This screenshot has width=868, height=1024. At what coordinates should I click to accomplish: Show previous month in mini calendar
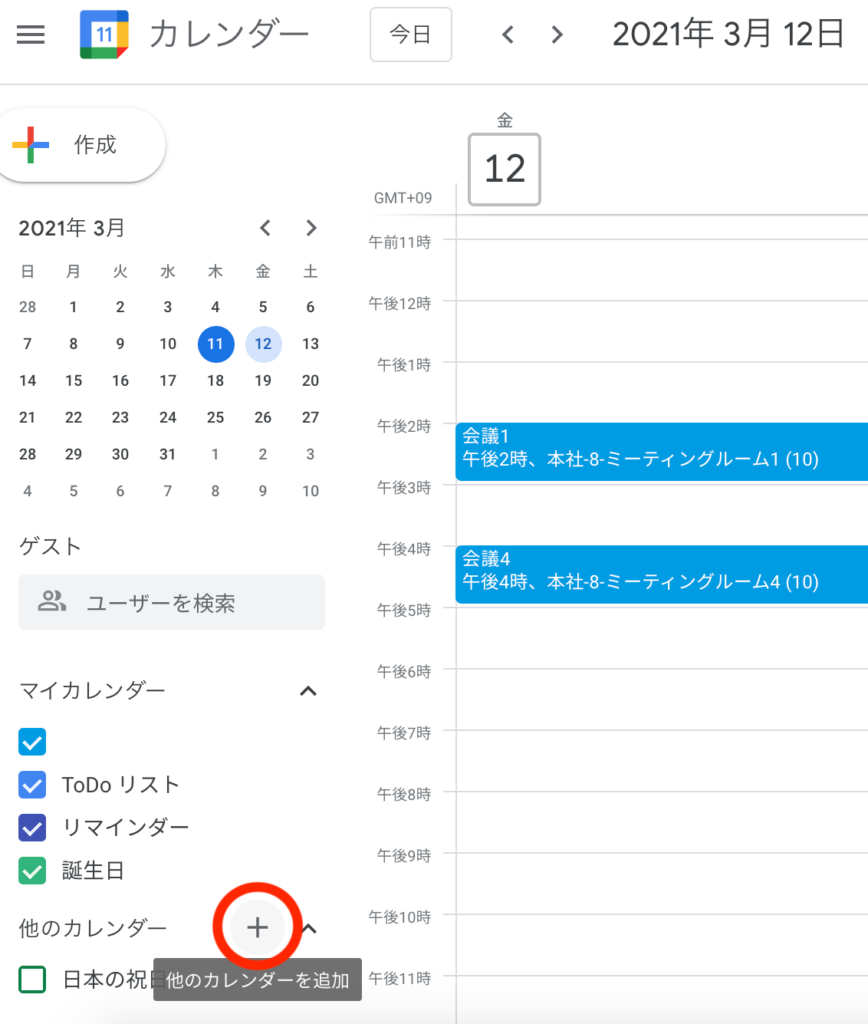tap(265, 228)
